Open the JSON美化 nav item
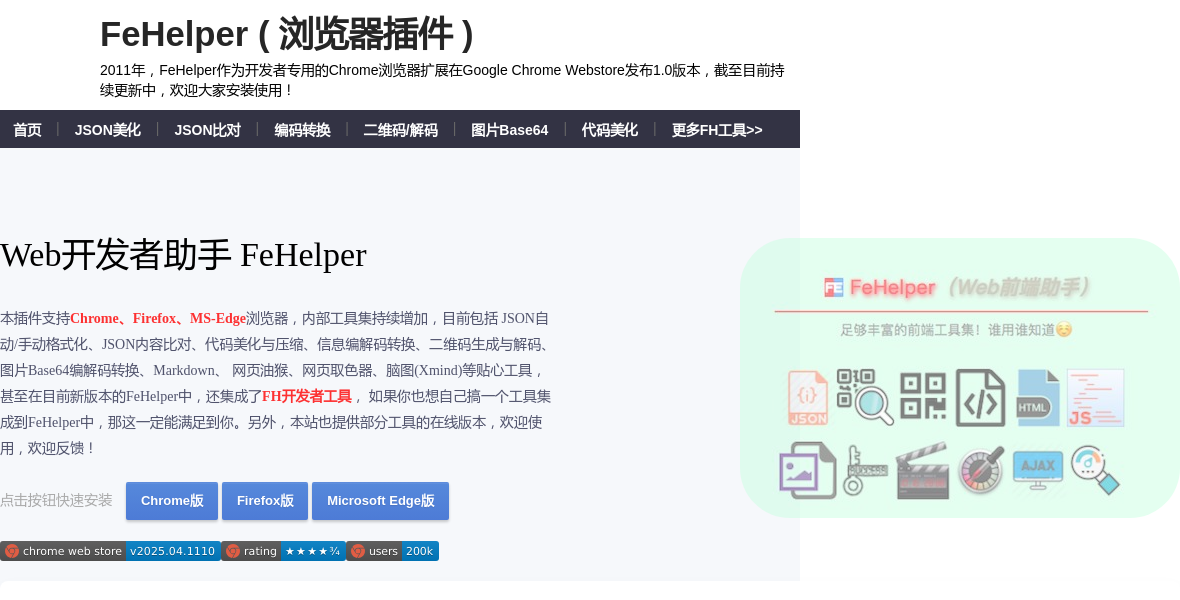 click(x=107, y=130)
